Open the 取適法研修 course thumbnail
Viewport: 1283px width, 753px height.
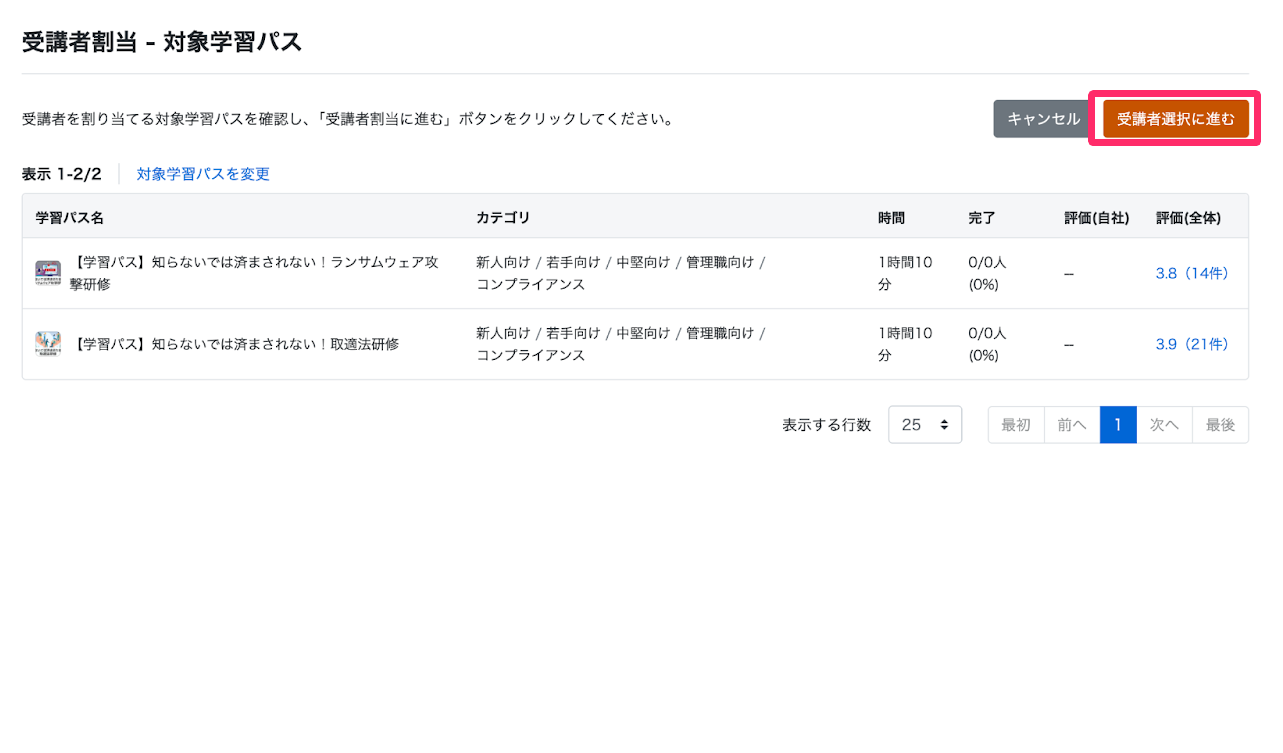click(48, 344)
